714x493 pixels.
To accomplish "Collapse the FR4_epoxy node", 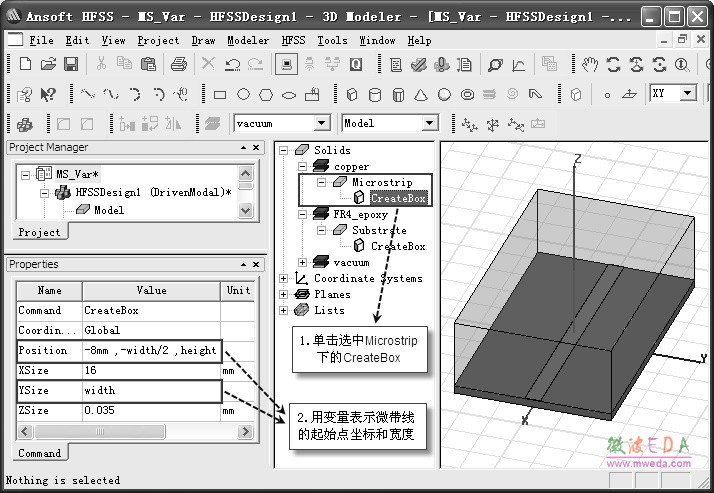I will tap(302, 214).
